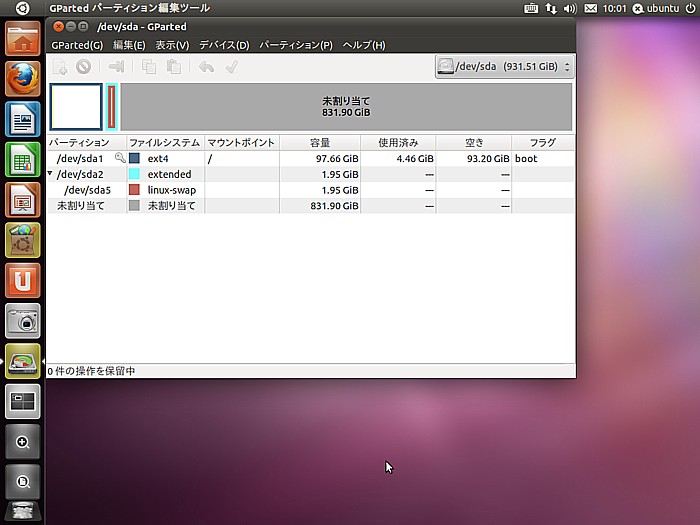Click the ext4 blue color swatch
Viewport: 700px width, 525px height.
pyautogui.click(x=134, y=158)
